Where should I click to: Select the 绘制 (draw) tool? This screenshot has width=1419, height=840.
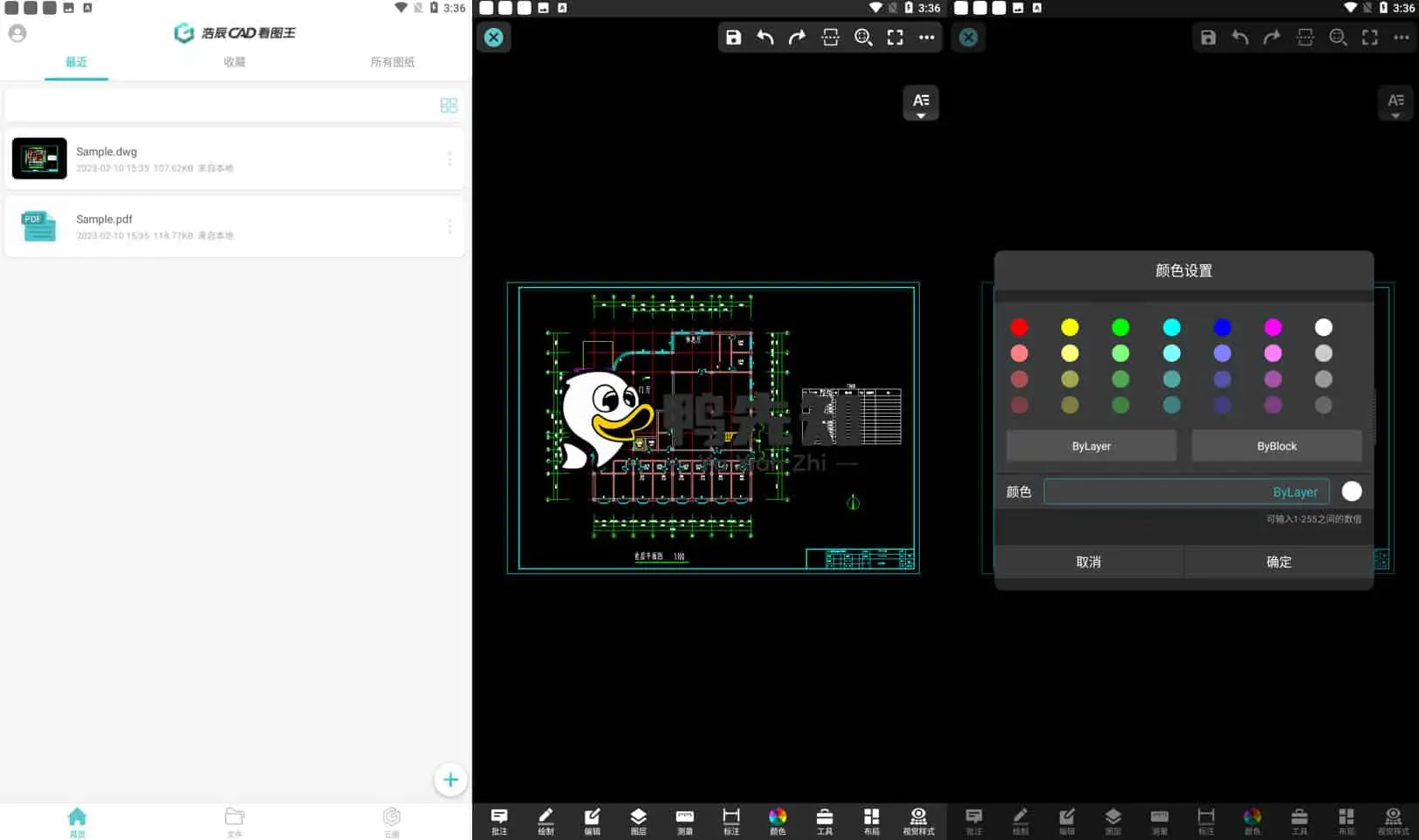[x=545, y=820]
